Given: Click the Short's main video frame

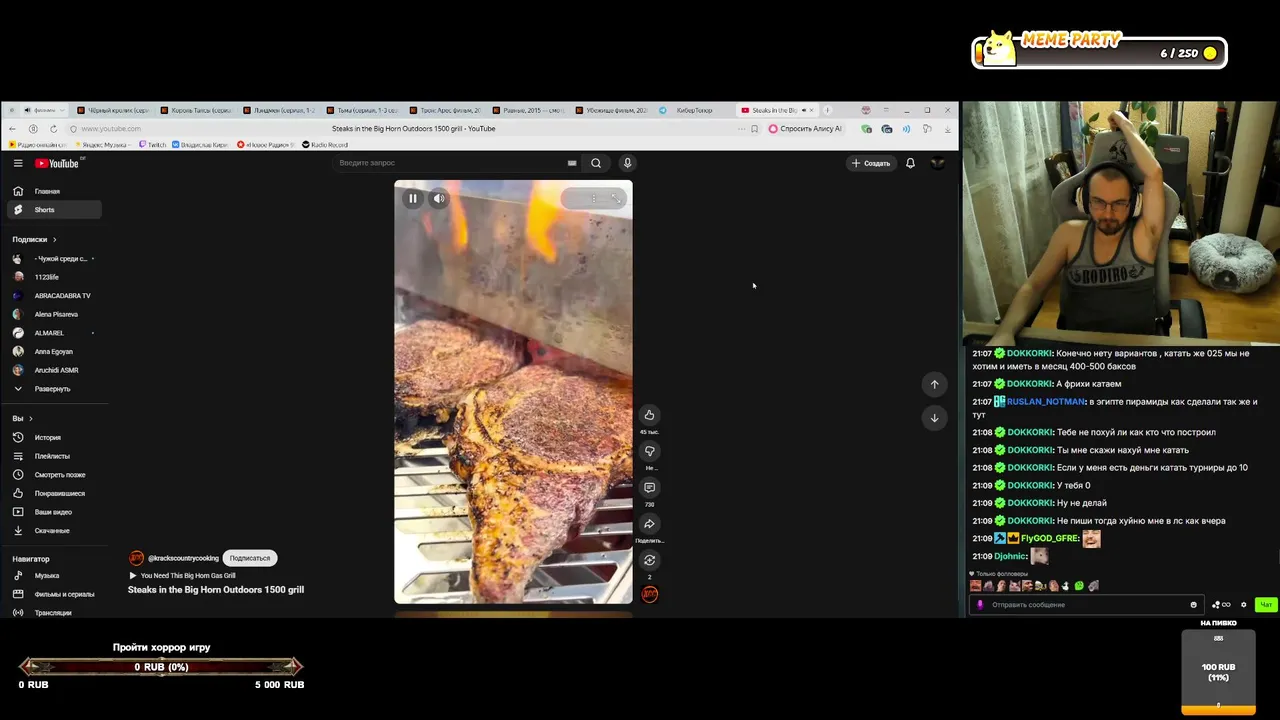Looking at the screenshot, I should click(513, 392).
